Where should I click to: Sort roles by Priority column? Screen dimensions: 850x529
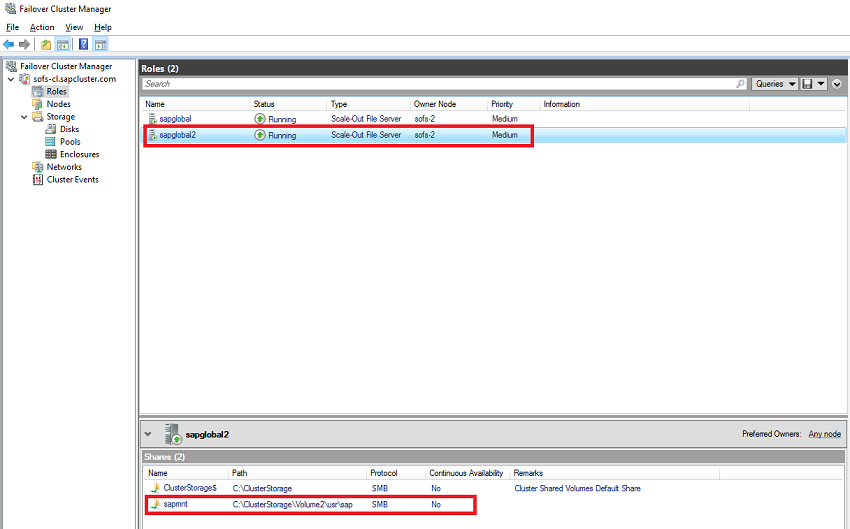502,104
